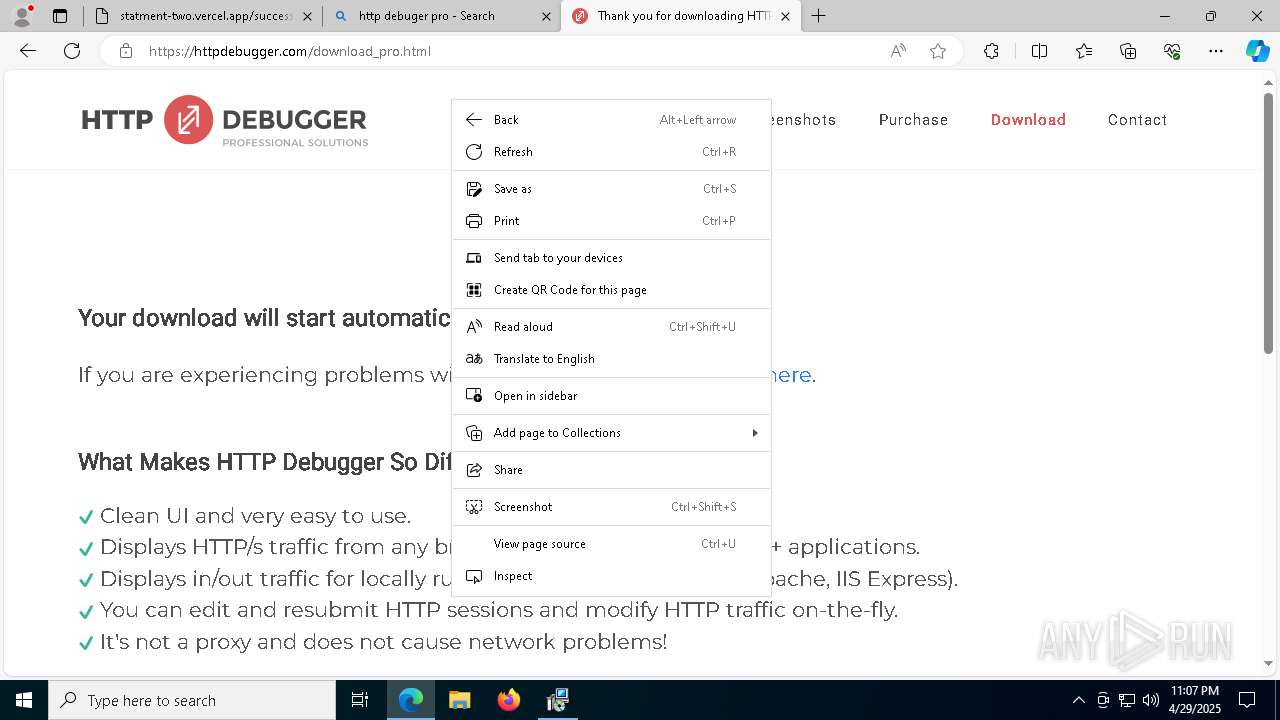Show hidden tray icons chevron

point(1078,700)
